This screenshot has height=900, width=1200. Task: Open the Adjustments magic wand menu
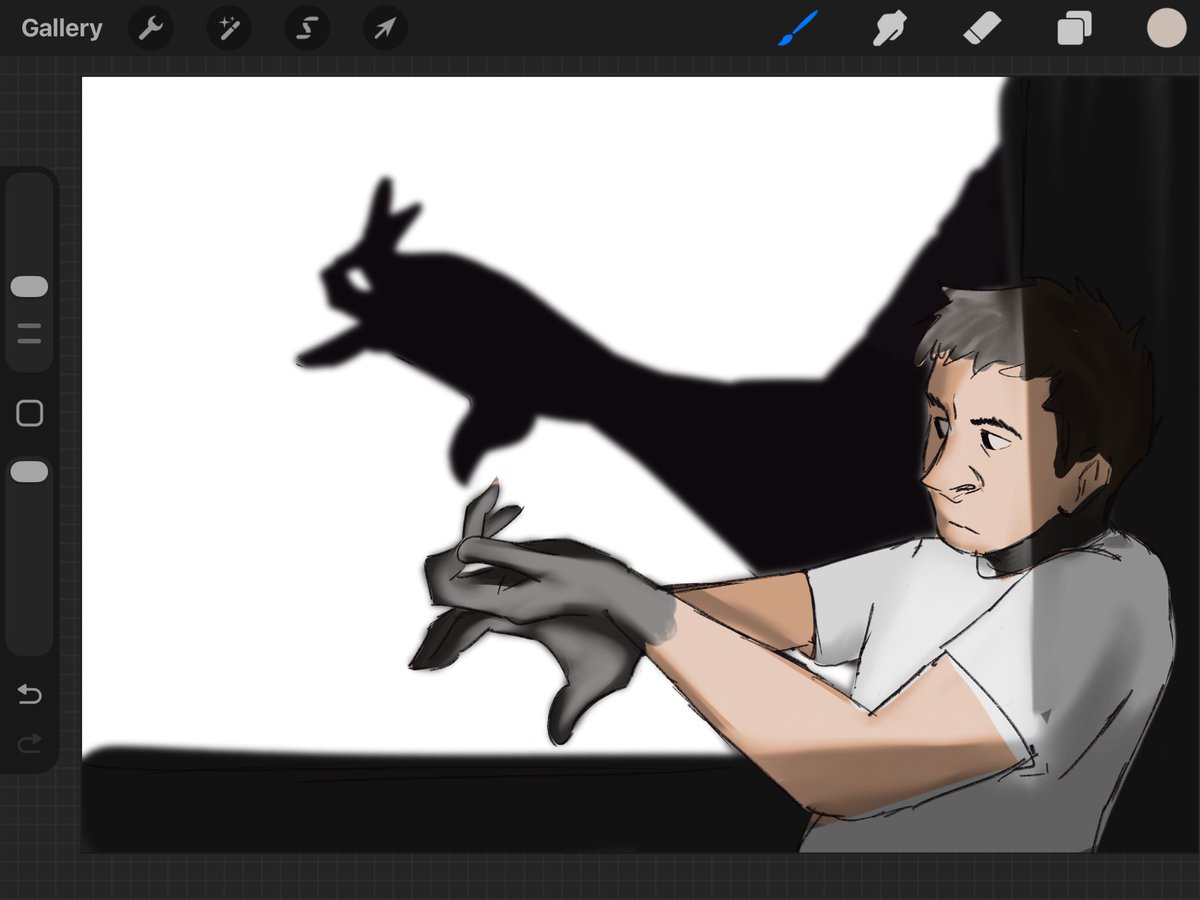(x=229, y=29)
